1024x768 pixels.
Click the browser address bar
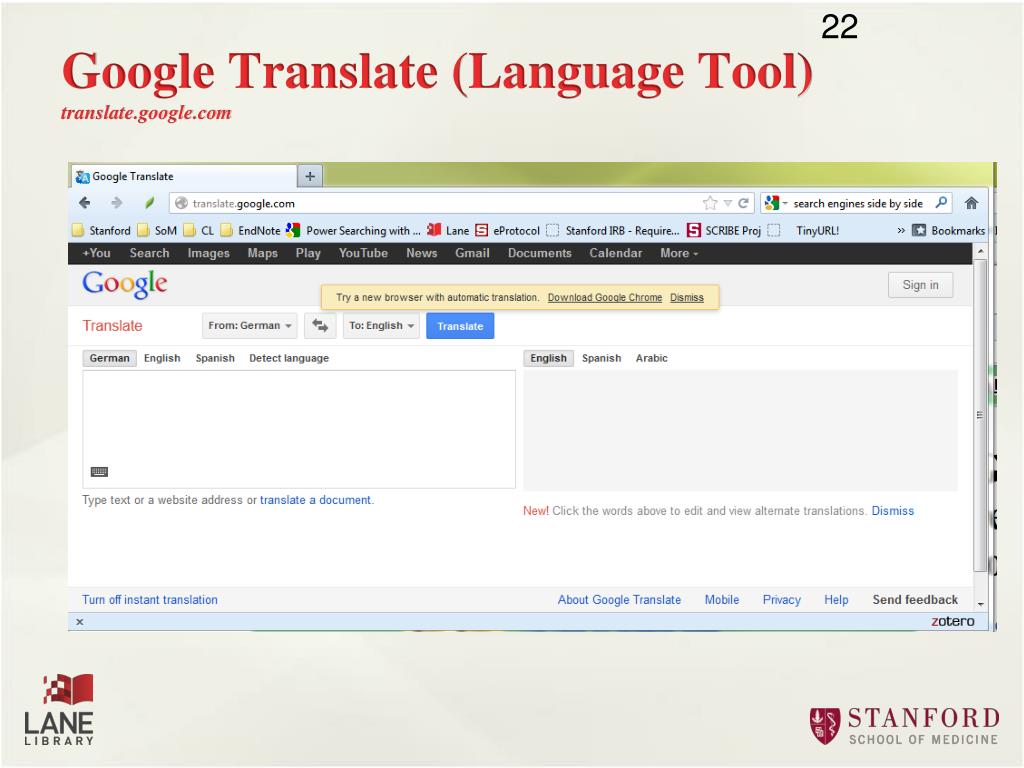pos(461,203)
